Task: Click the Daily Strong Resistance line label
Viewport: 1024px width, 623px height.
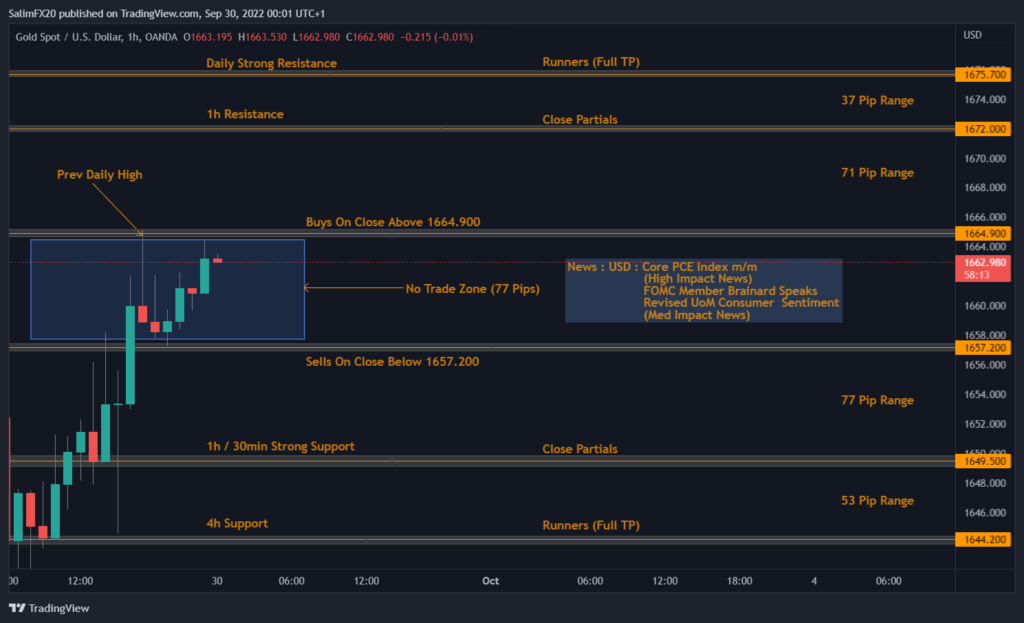Action: [x=271, y=63]
